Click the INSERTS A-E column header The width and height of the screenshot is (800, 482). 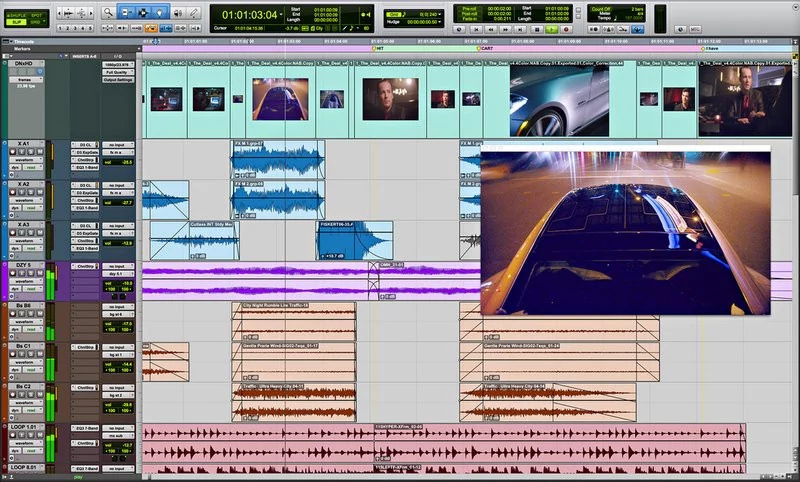click(85, 56)
